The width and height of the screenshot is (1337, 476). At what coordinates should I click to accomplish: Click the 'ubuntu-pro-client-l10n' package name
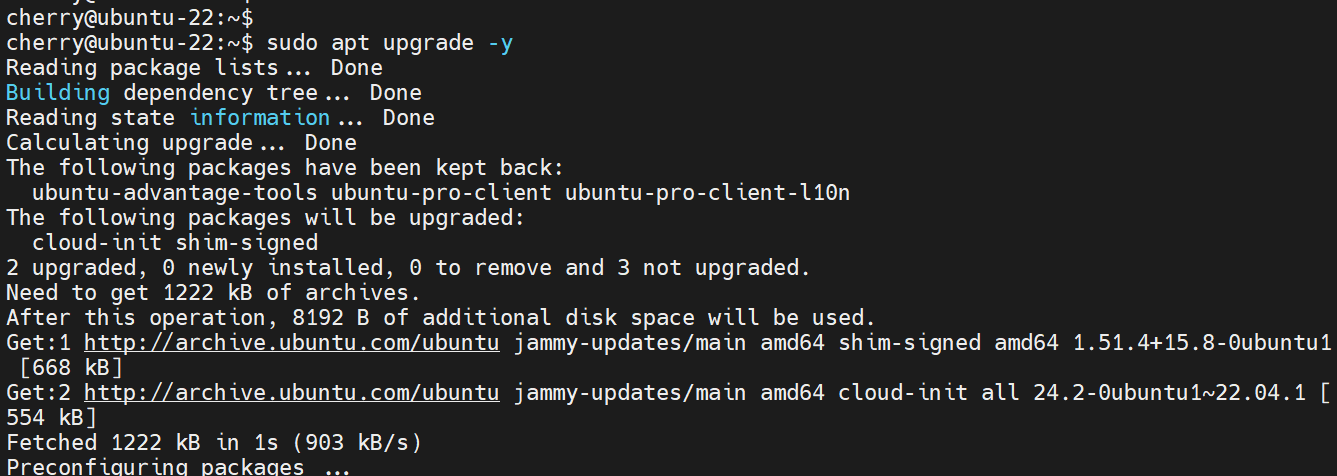(x=707, y=193)
